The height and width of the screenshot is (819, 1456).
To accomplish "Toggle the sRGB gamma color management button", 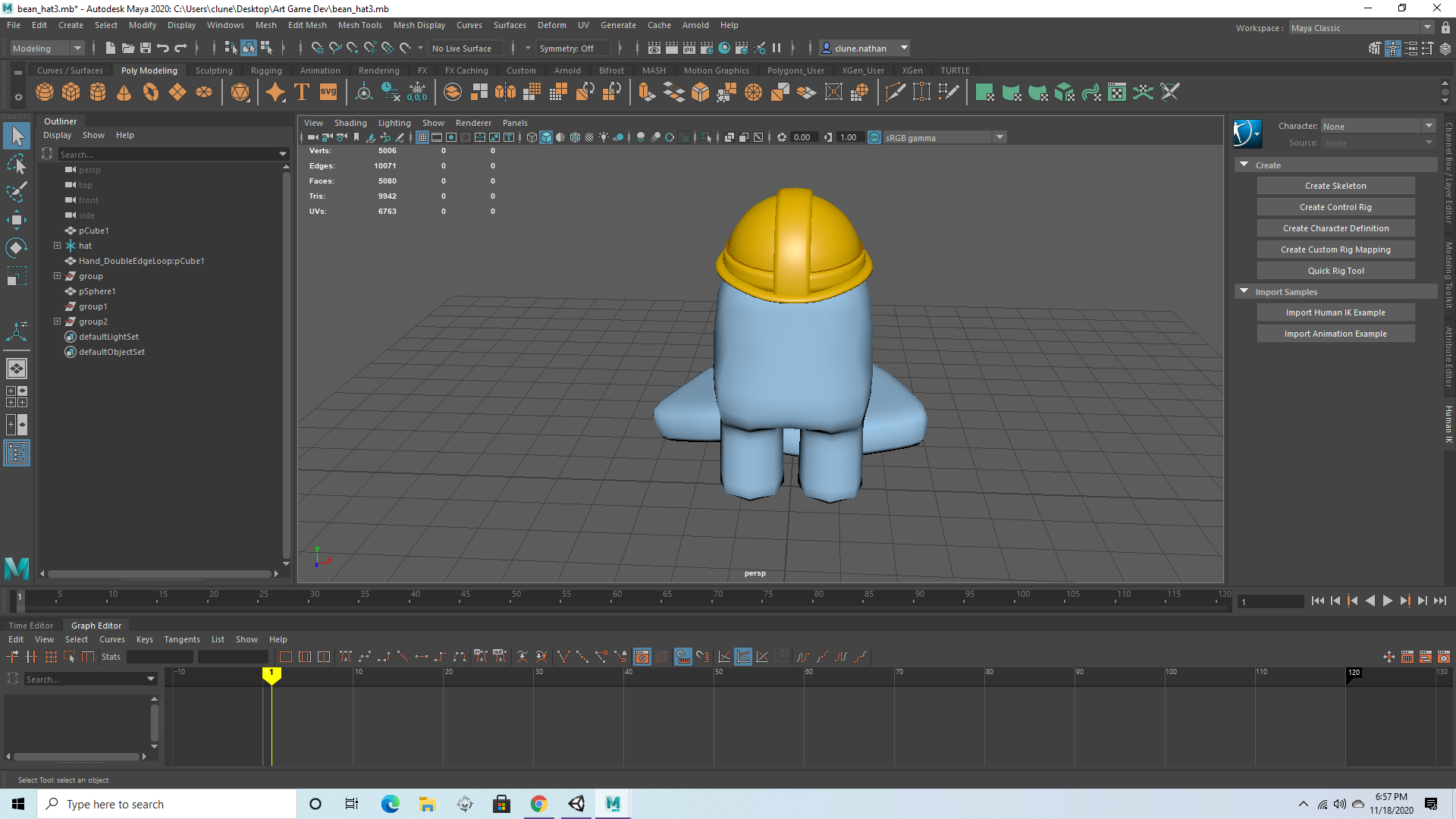I will coord(874,137).
